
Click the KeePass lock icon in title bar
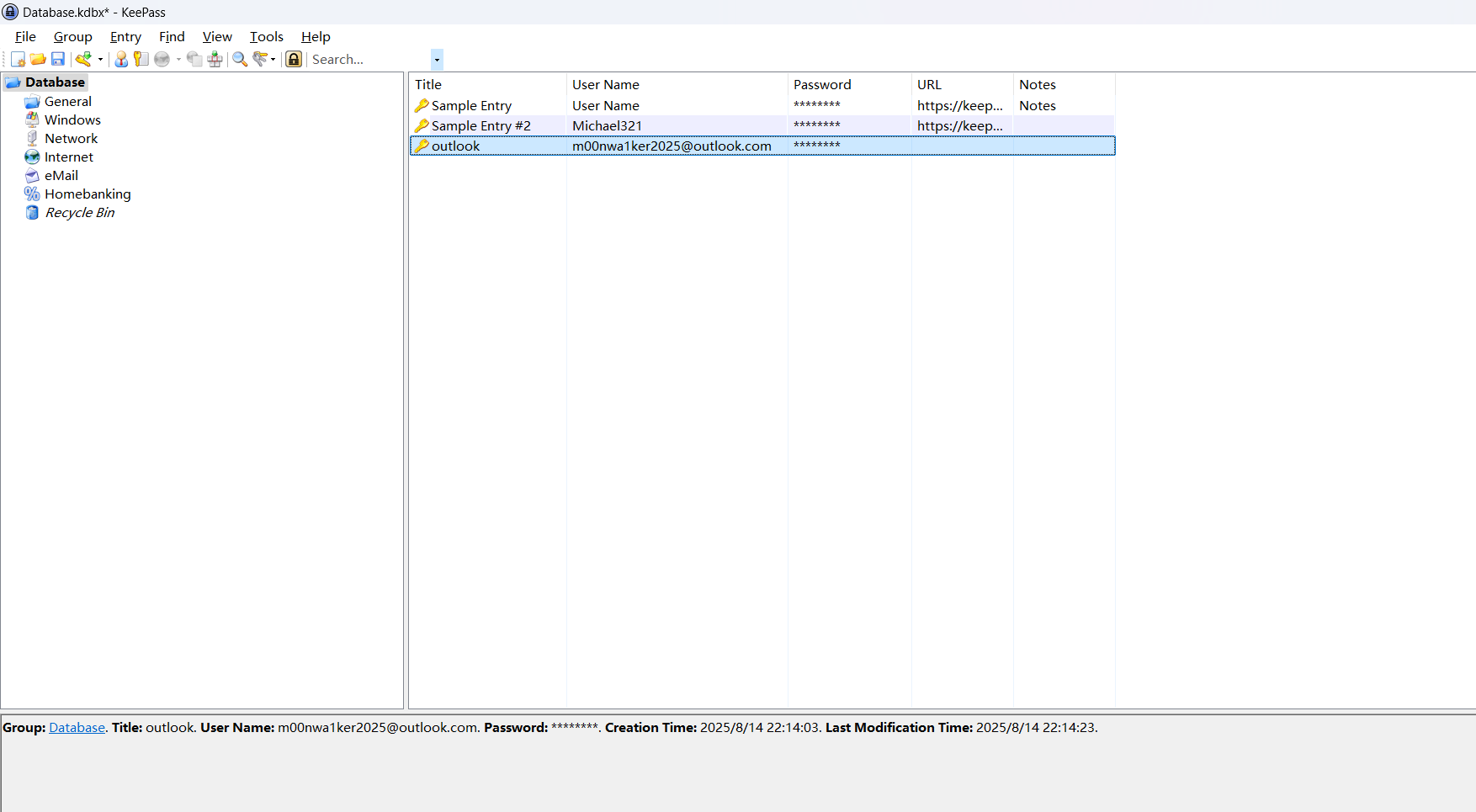[x=10, y=12]
